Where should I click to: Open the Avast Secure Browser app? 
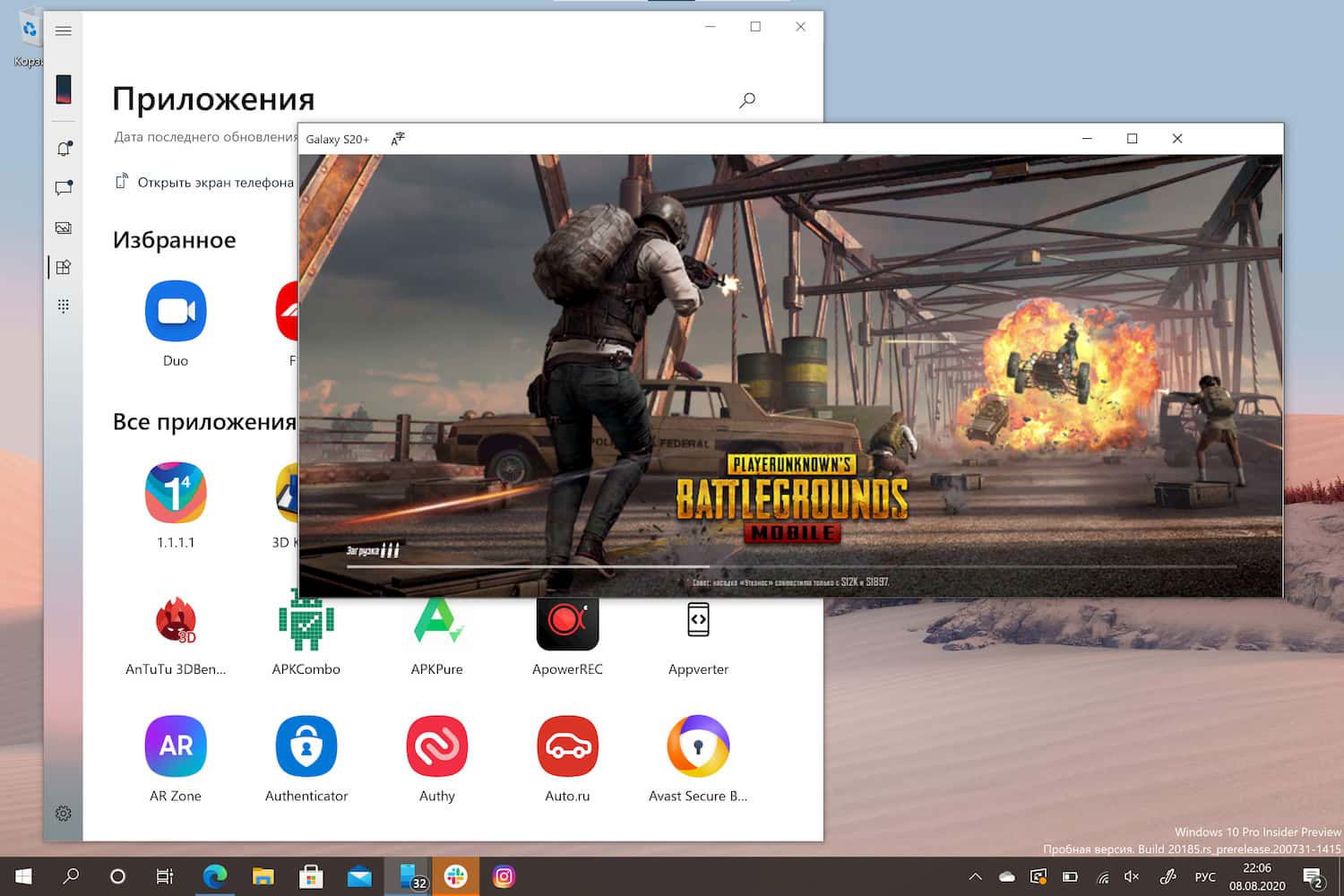(x=698, y=745)
